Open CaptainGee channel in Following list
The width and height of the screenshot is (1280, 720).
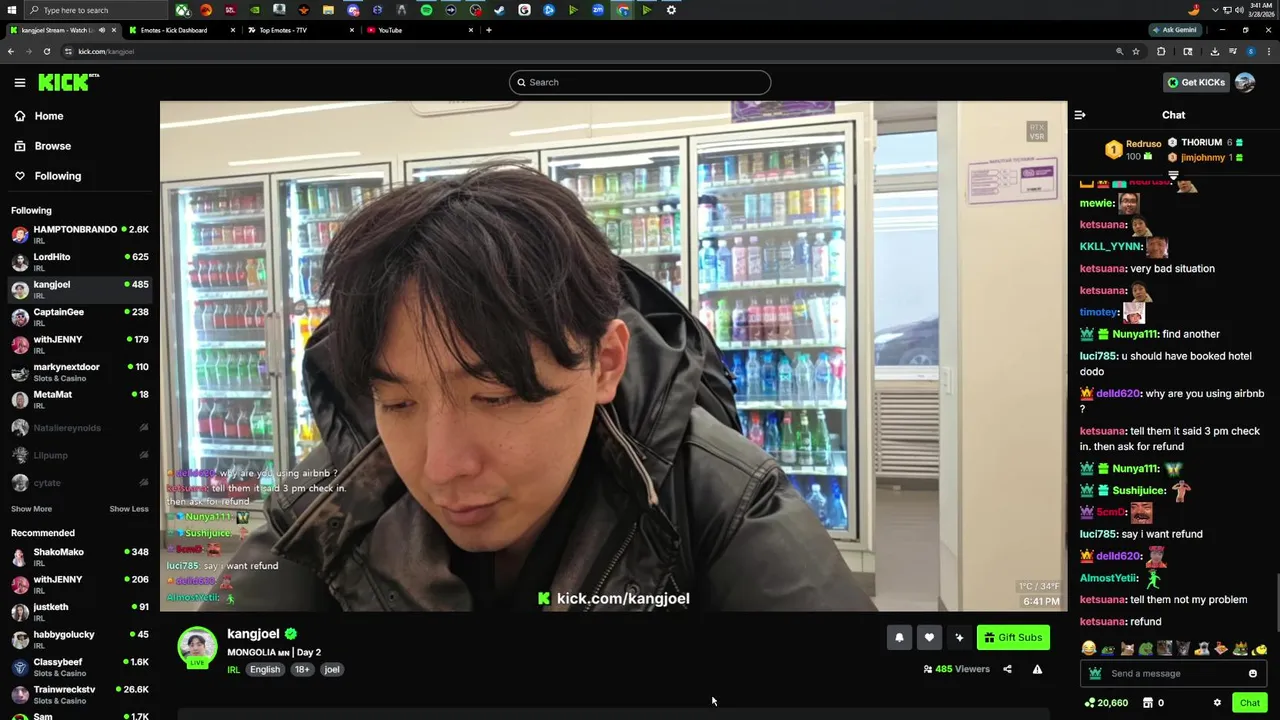coord(80,317)
